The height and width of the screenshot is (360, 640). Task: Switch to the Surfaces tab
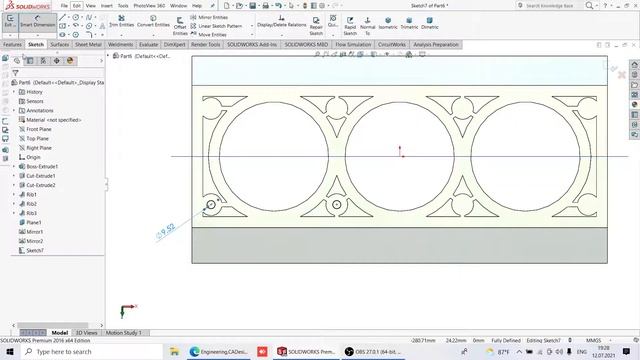coord(60,44)
